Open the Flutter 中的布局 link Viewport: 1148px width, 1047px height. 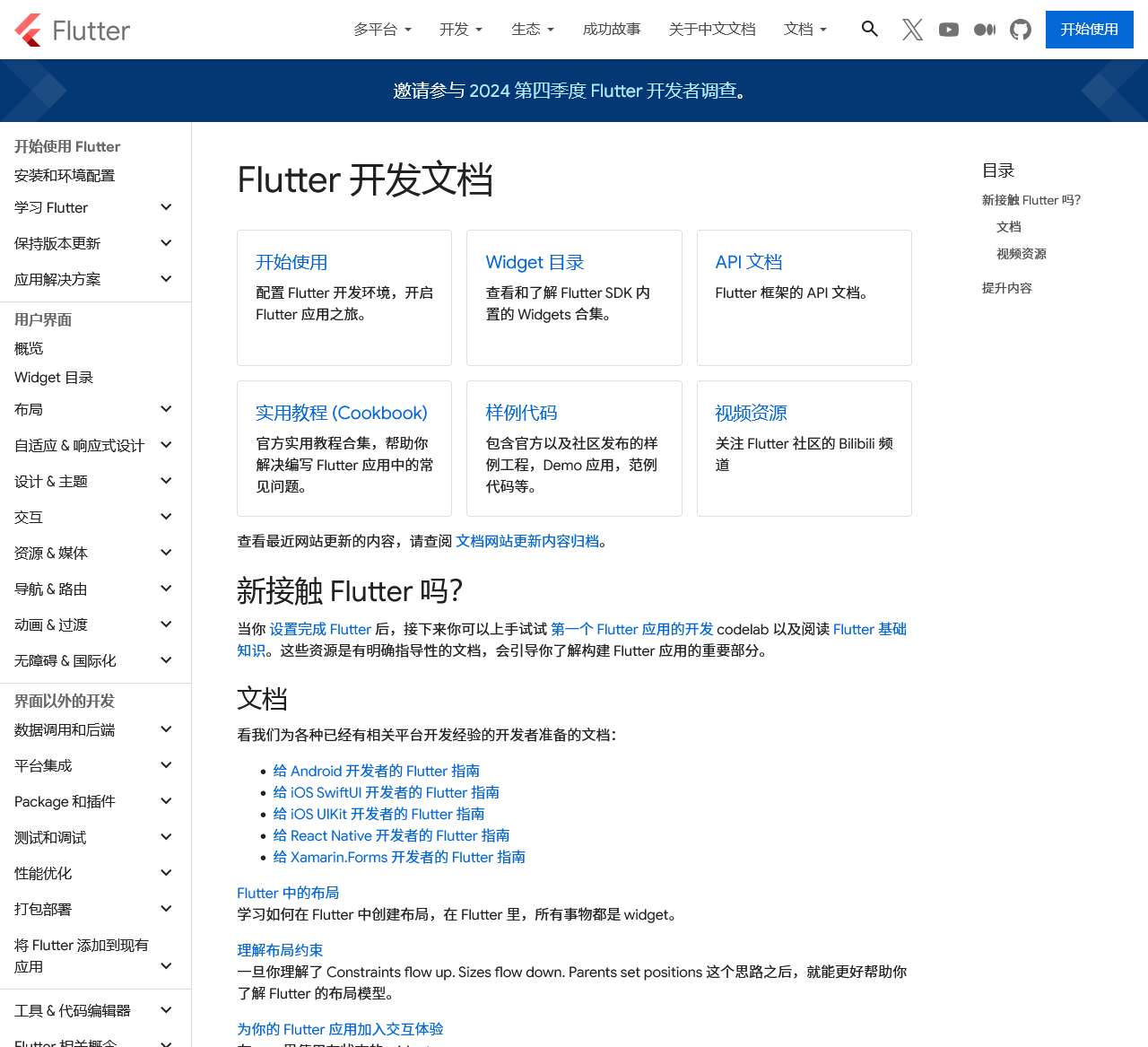(x=288, y=893)
